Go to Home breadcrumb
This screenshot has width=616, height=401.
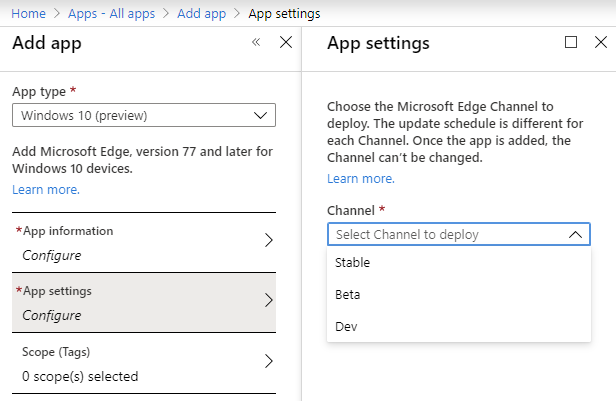tap(28, 13)
